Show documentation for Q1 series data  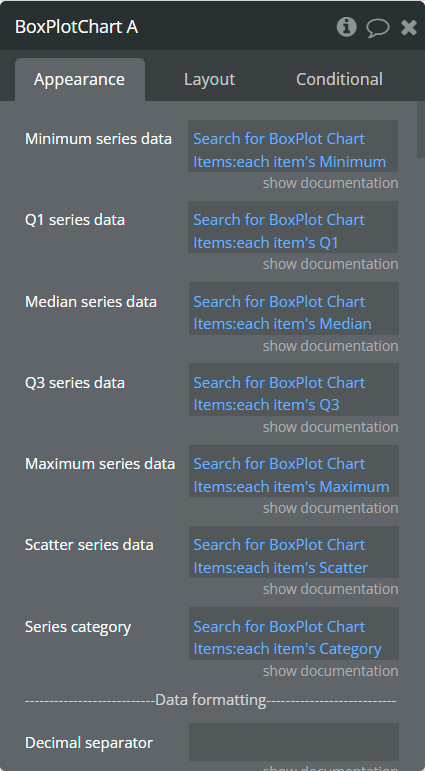[x=331, y=264]
